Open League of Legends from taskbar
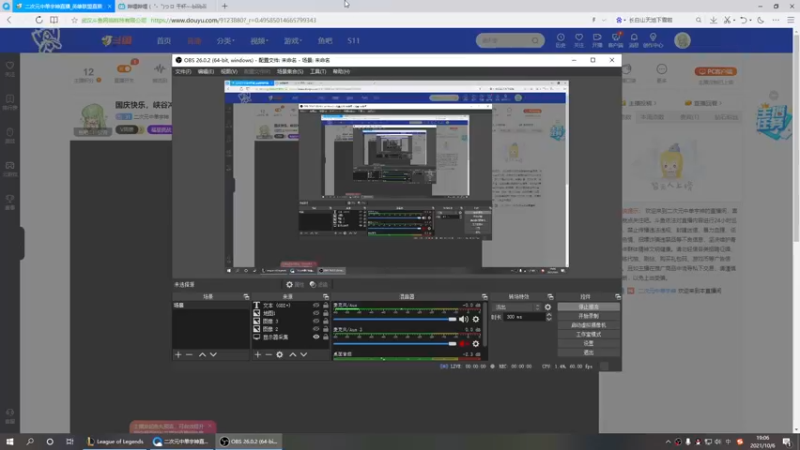Viewport: 800px width, 450px height. pos(115,441)
